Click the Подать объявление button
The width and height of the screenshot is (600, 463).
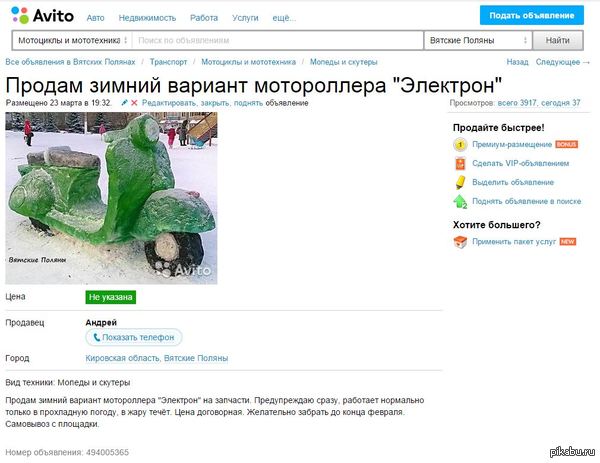[532, 15]
